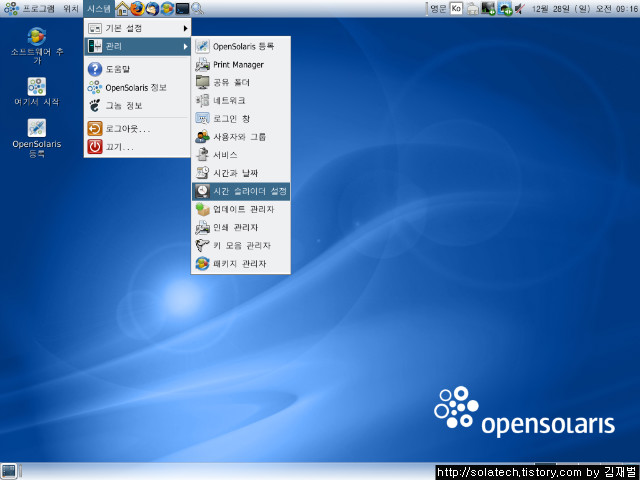640x480 pixels.
Task: Choose 끄기... to shut down
Action: 138,147
